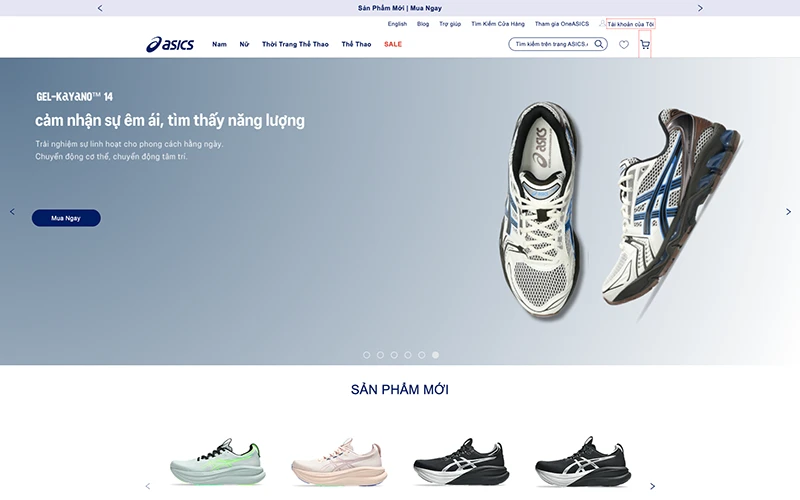Click the ASICS logo

170,44
